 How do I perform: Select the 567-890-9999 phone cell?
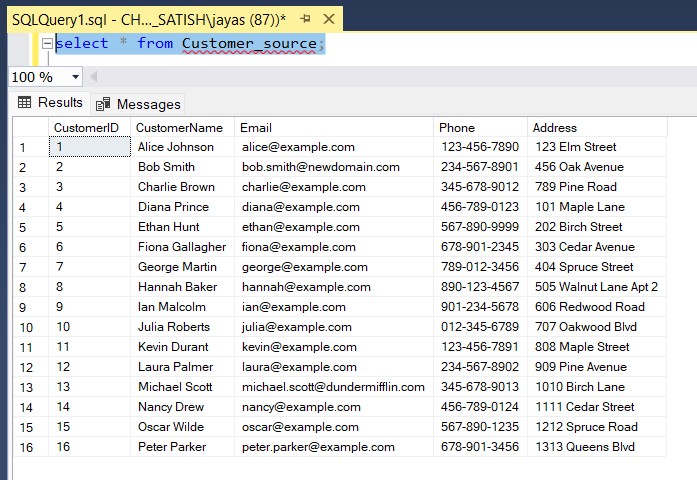click(480, 227)
